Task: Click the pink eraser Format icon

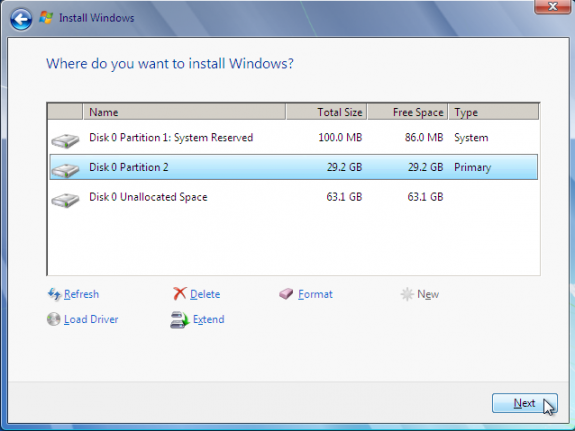Action: (286, 294)
